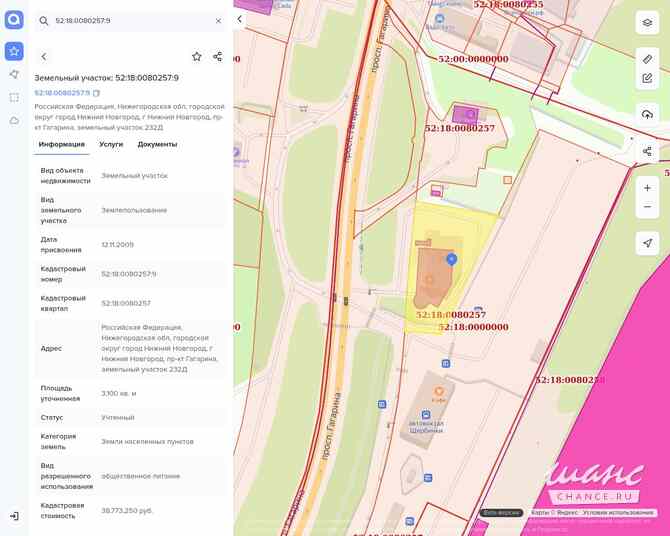
Task: Switch to the Информация tab
Action: (62, 144)
